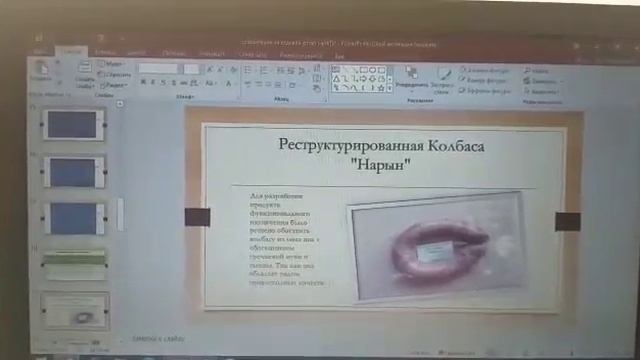Click the Заметки к слайду notes area
The width and height of the screenshot is (640, 360).
click(x=158, y=339)
